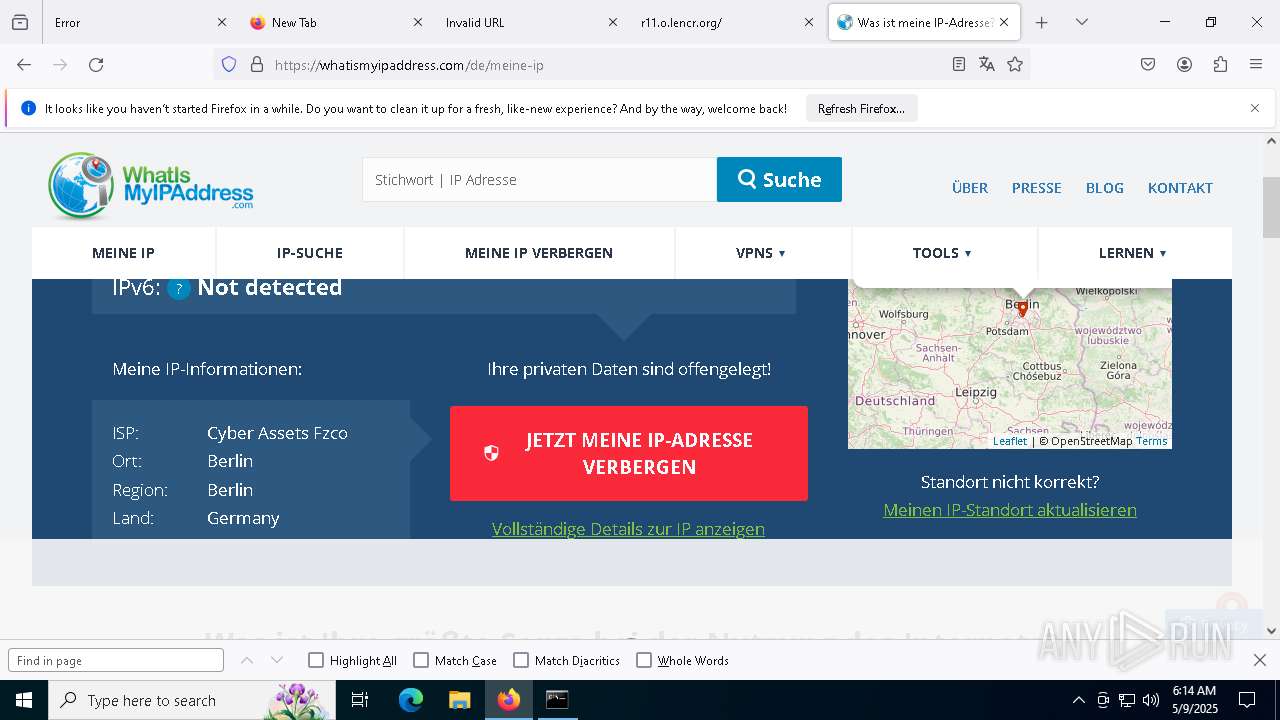
Task: List all tabs dropdown chevron
Action: (1081, 22)
